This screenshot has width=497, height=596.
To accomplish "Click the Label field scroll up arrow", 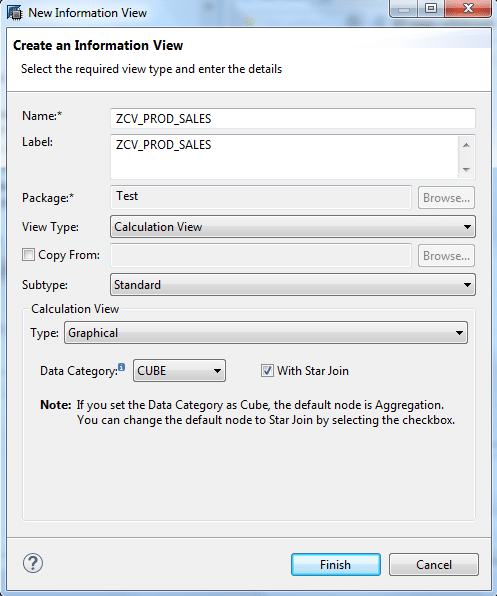I will (x=466, y=145).
